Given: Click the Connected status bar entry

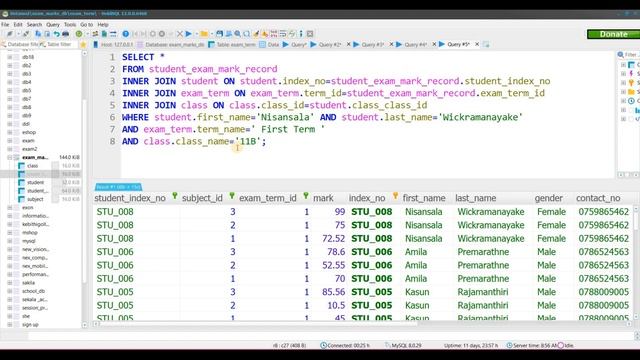Looking at the screenshot, I should click(345, 345).
